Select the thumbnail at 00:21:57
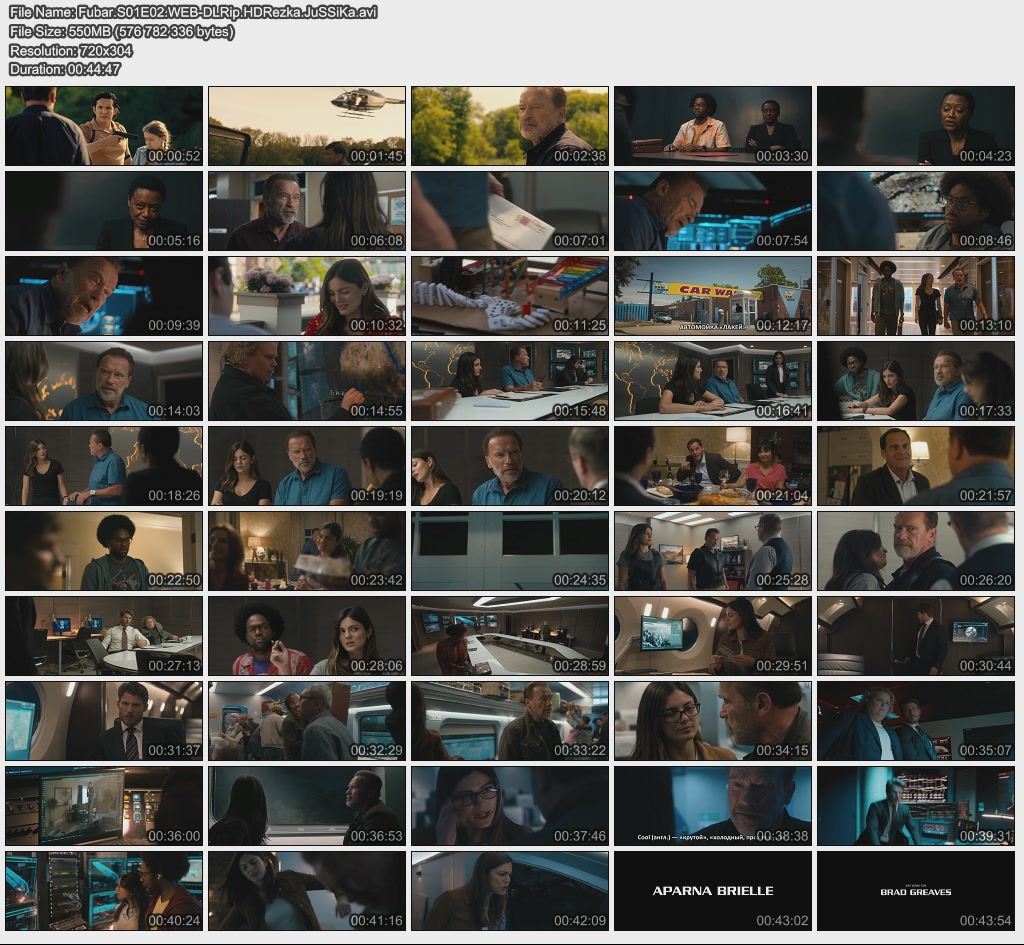The image size is (1024, 945). pos(916,466)
